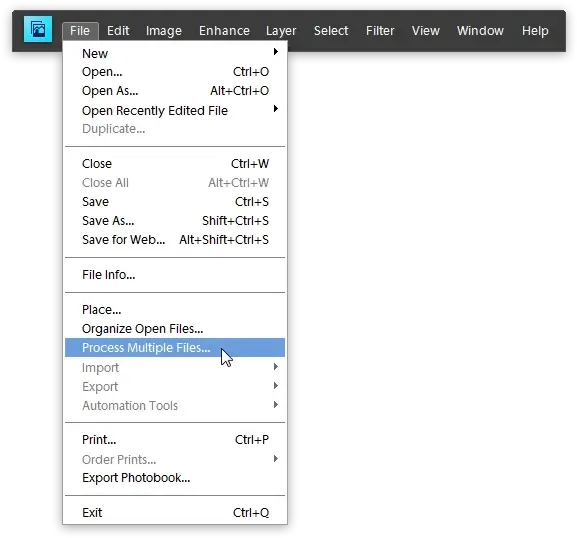Choose Save with Ctrl+S shortcut
The height and width of the screenshot is (538, 577).
(x=175, y=202)
